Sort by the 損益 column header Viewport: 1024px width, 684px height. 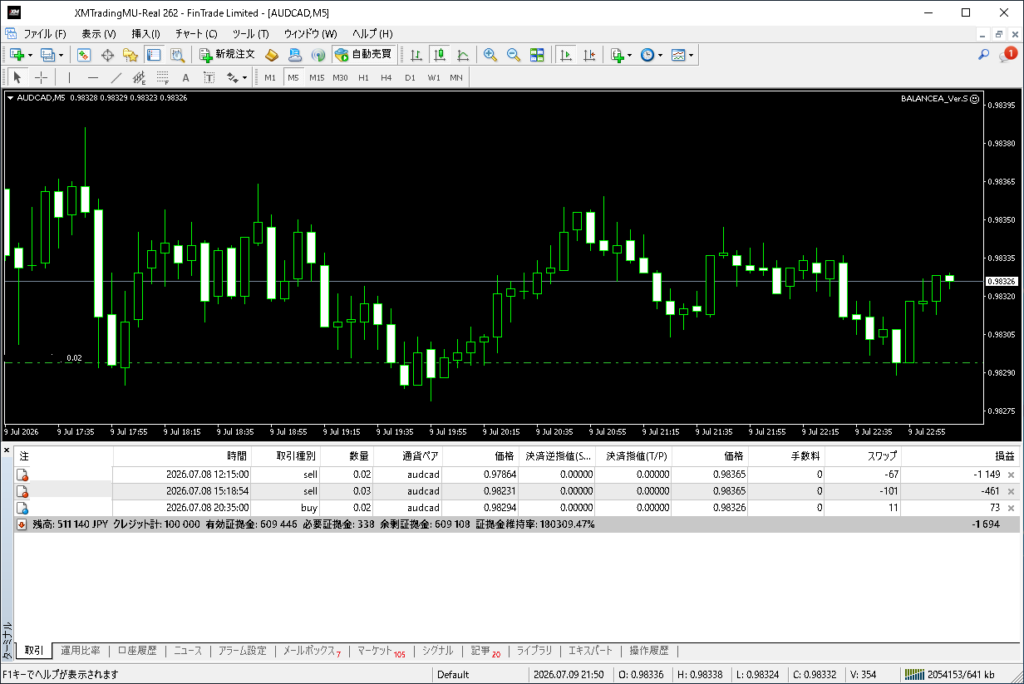tap(960, 456)
